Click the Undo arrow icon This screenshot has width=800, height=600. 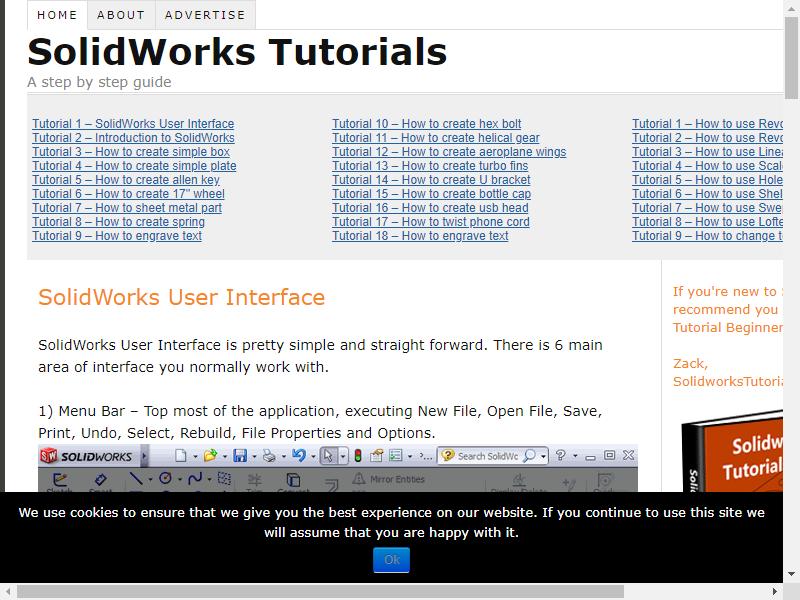(x=299, y=455)
